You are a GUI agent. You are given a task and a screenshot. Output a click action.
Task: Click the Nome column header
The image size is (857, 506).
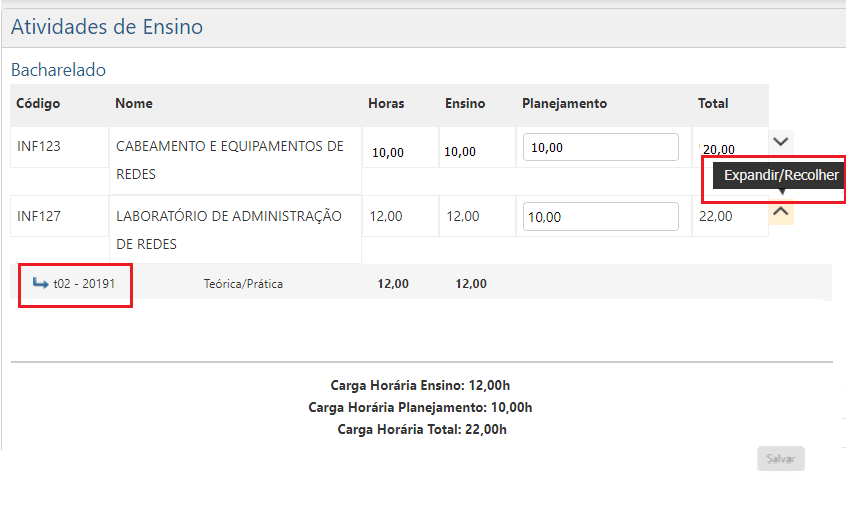point(134,103)
